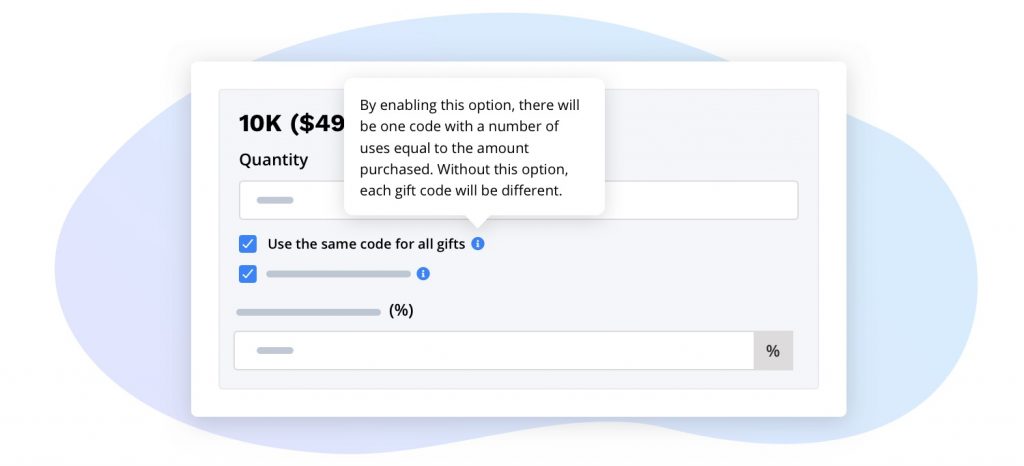The width and height of the screenshot is (1024, 466).
Task: Toggle the second checkbox below the gifts option
Action: 248,273
